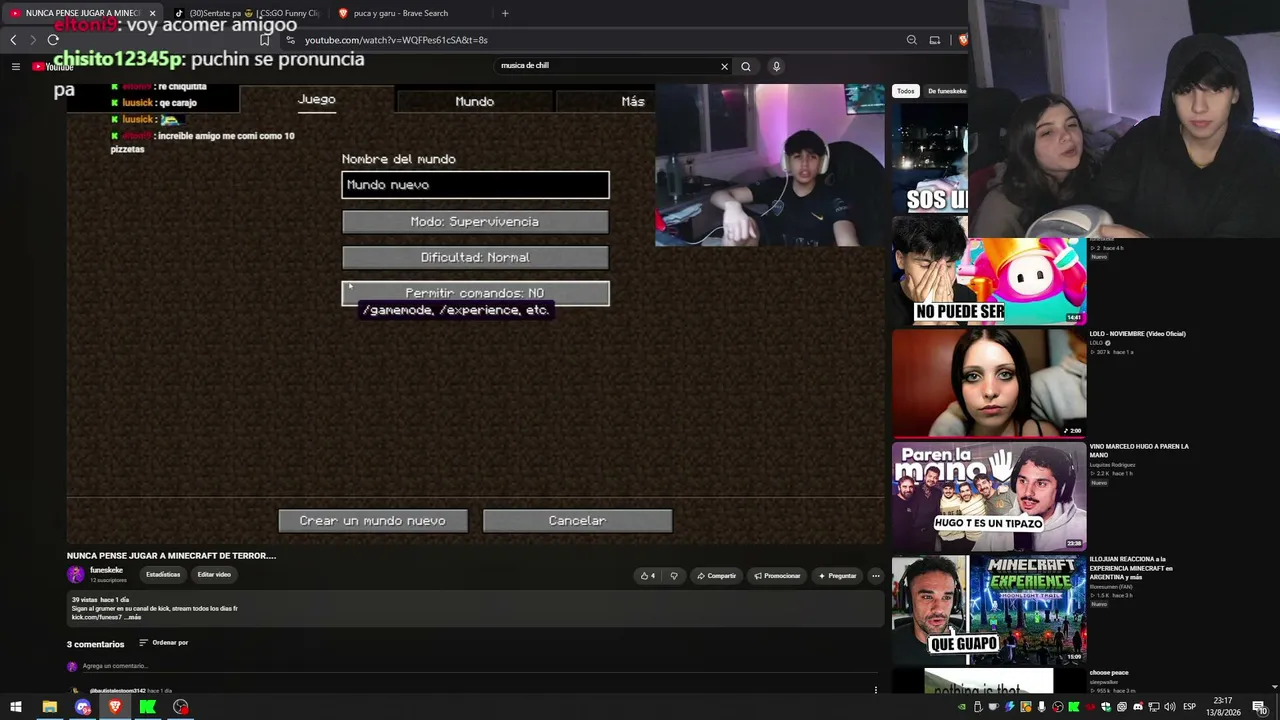
Task: Open browser zoom/find magnifier in address bar
Action: pos(912,40)
